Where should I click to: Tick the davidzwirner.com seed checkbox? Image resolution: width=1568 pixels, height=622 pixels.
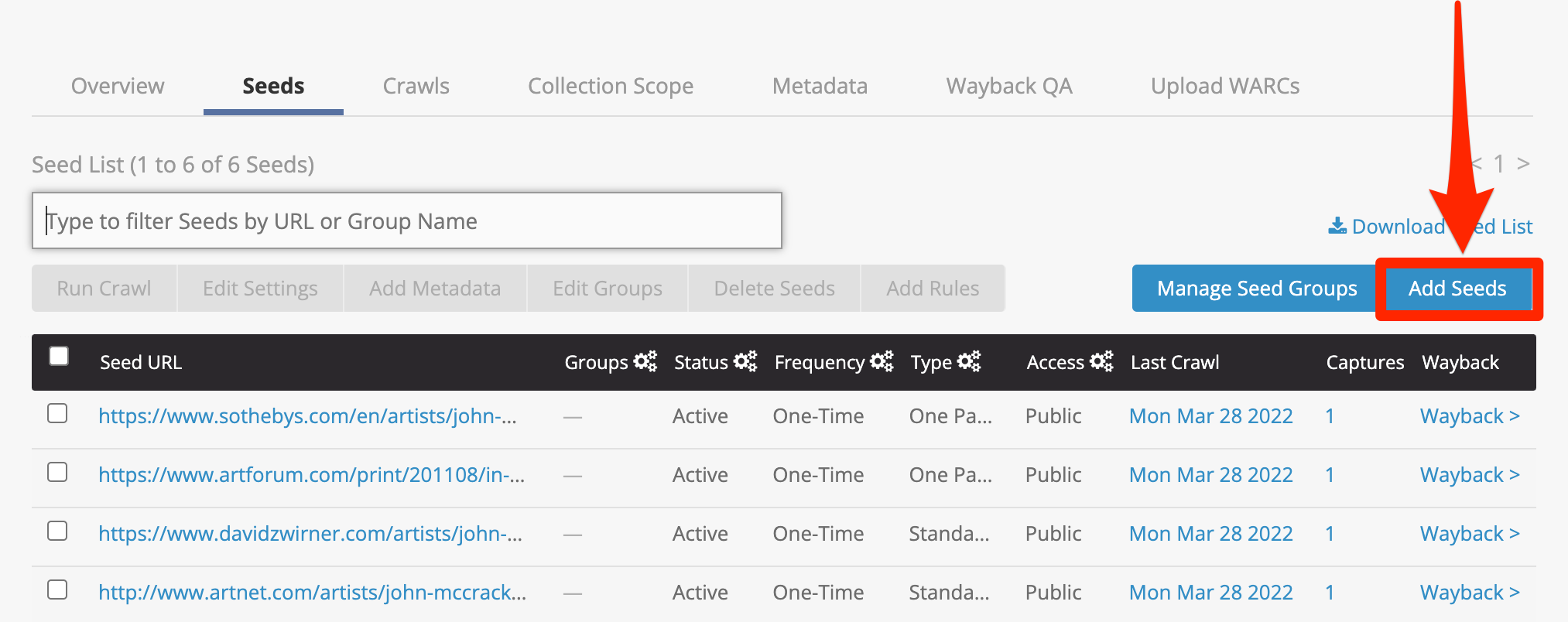click(x=57, y=531)
